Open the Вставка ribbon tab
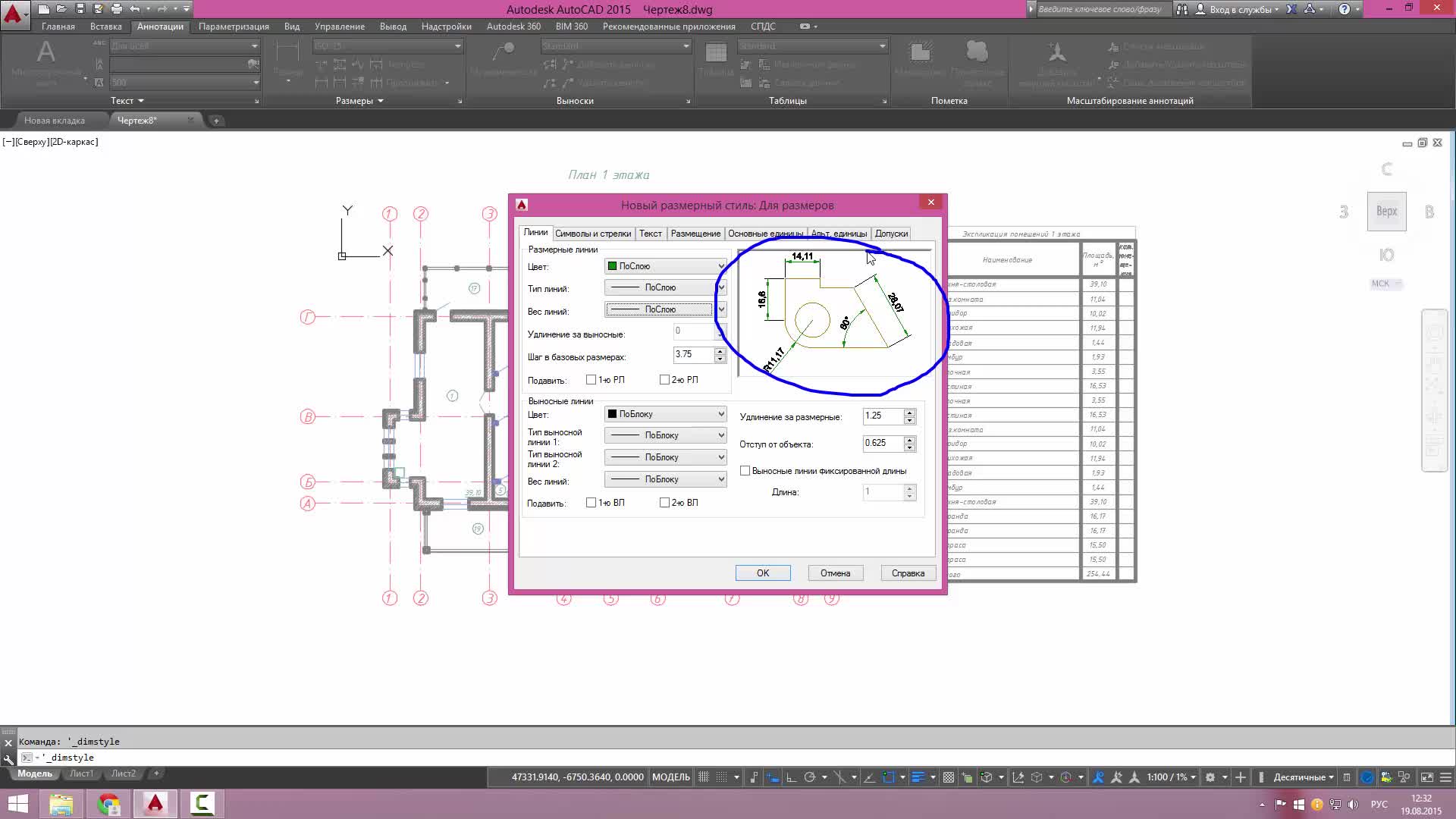1456x819 pixels. [106, 27]
